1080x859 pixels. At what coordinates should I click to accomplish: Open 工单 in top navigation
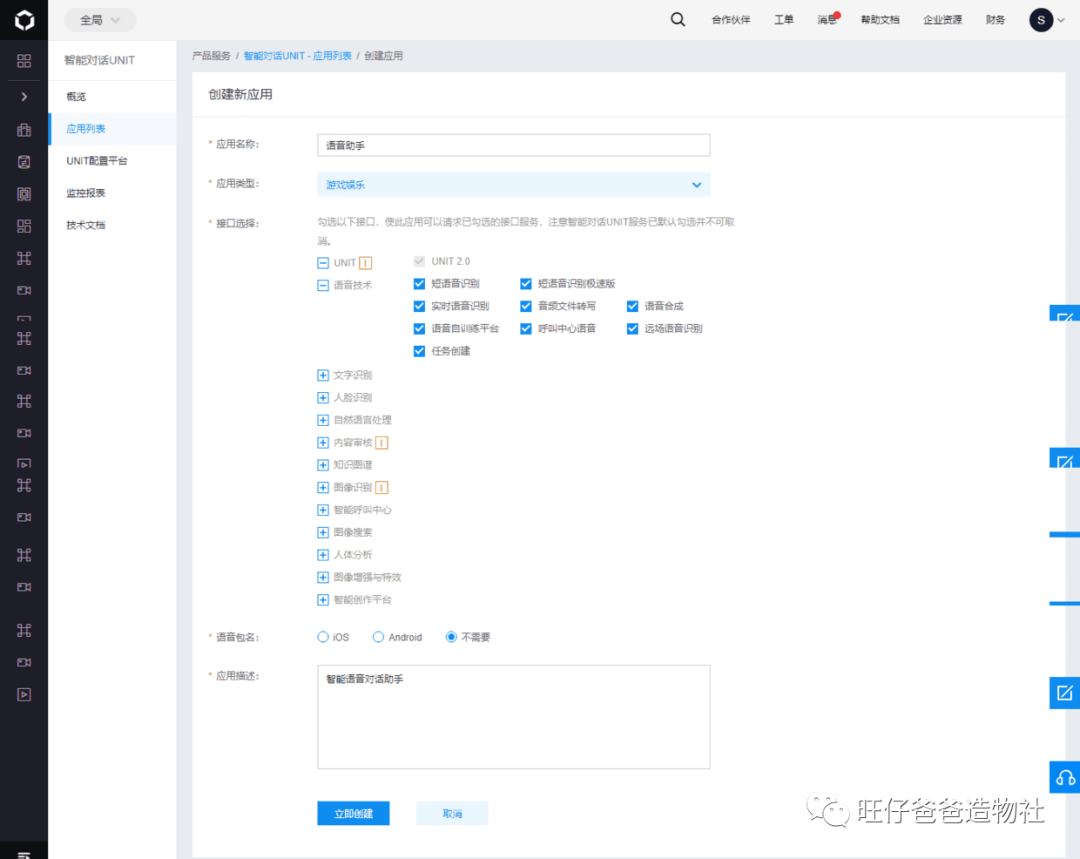784,20
